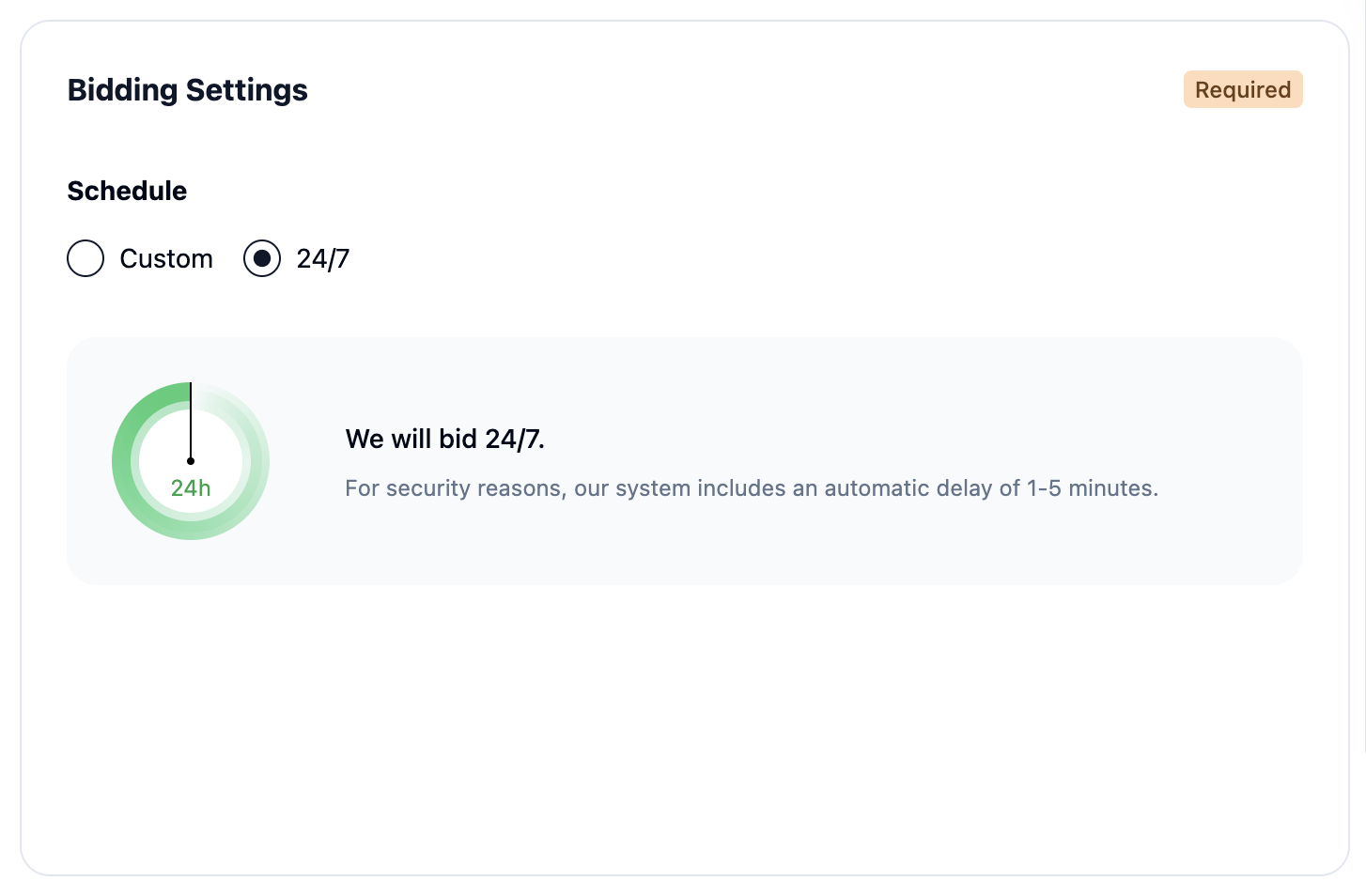Click the 24/7 option label text
The height and width of the screenshot is (896, 1366).
pyautogui.click(x=321, y=258)
